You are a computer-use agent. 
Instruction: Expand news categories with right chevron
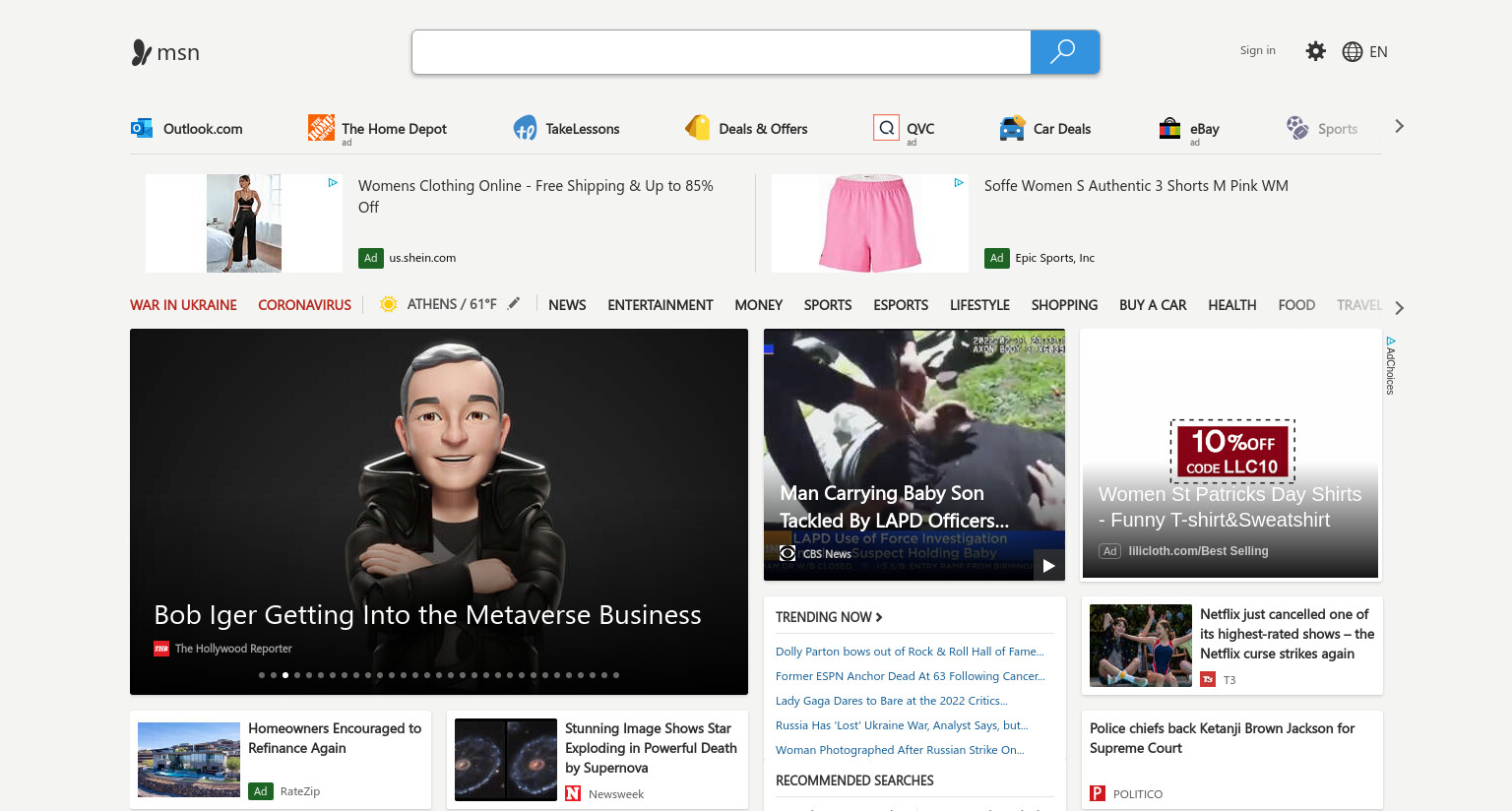point(1399,308)
